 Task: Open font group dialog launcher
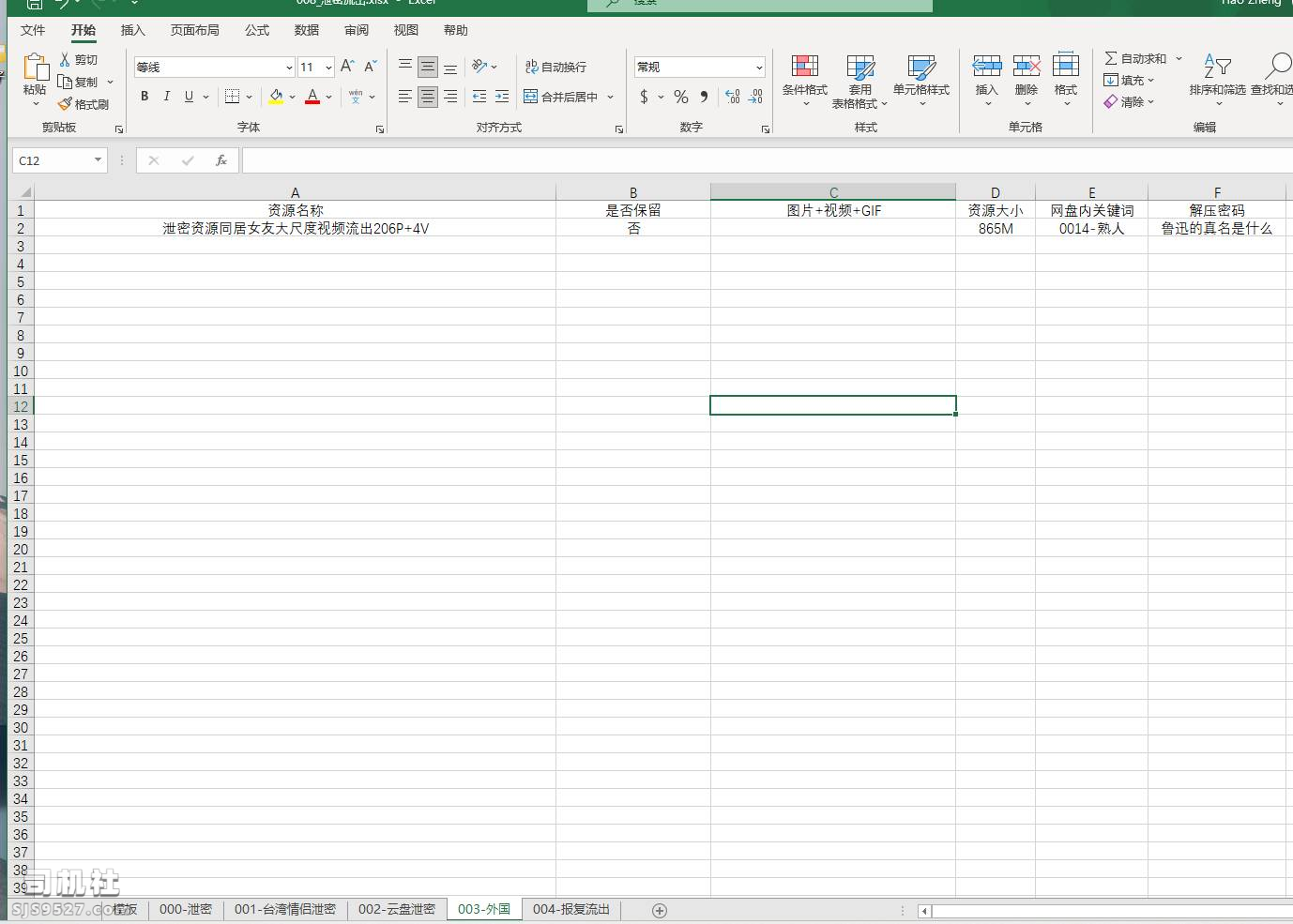tap(379, 129)
